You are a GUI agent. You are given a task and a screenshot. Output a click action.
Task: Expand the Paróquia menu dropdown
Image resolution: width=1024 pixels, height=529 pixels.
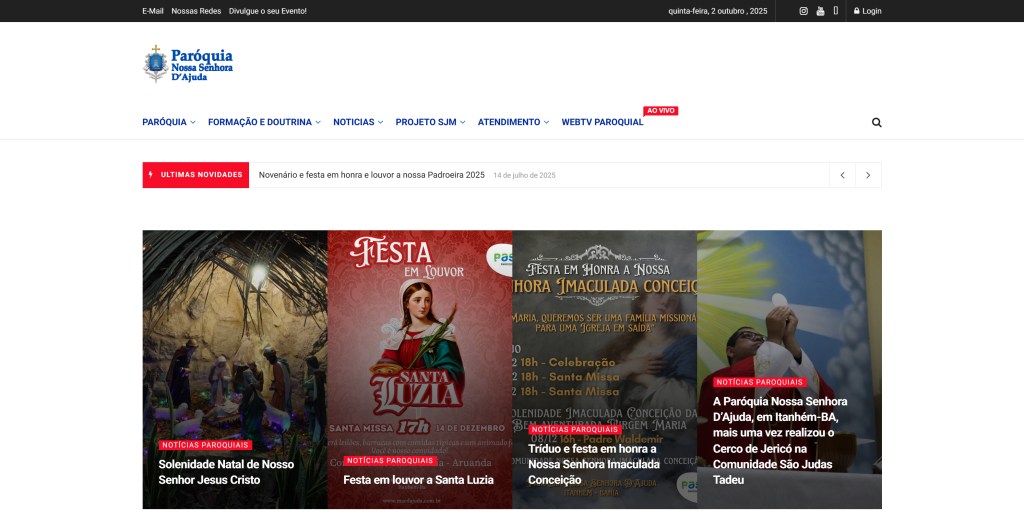(x=168, y=122)
